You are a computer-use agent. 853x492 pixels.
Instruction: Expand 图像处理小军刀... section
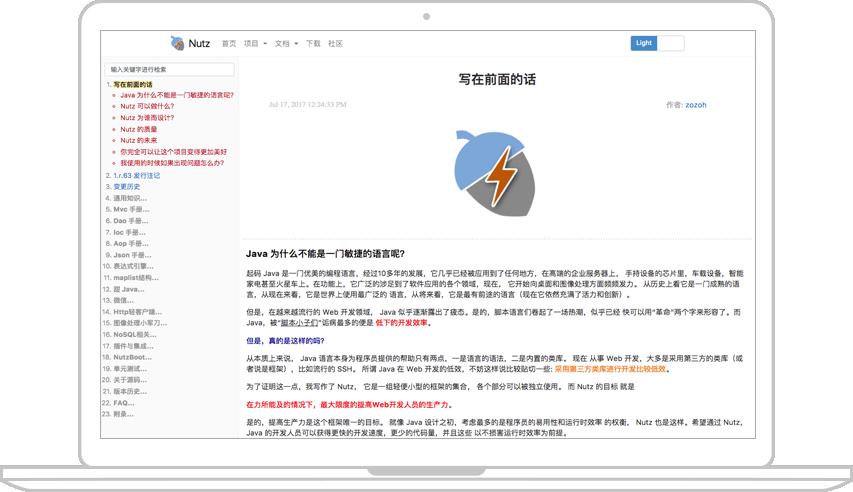pos(140,323)
